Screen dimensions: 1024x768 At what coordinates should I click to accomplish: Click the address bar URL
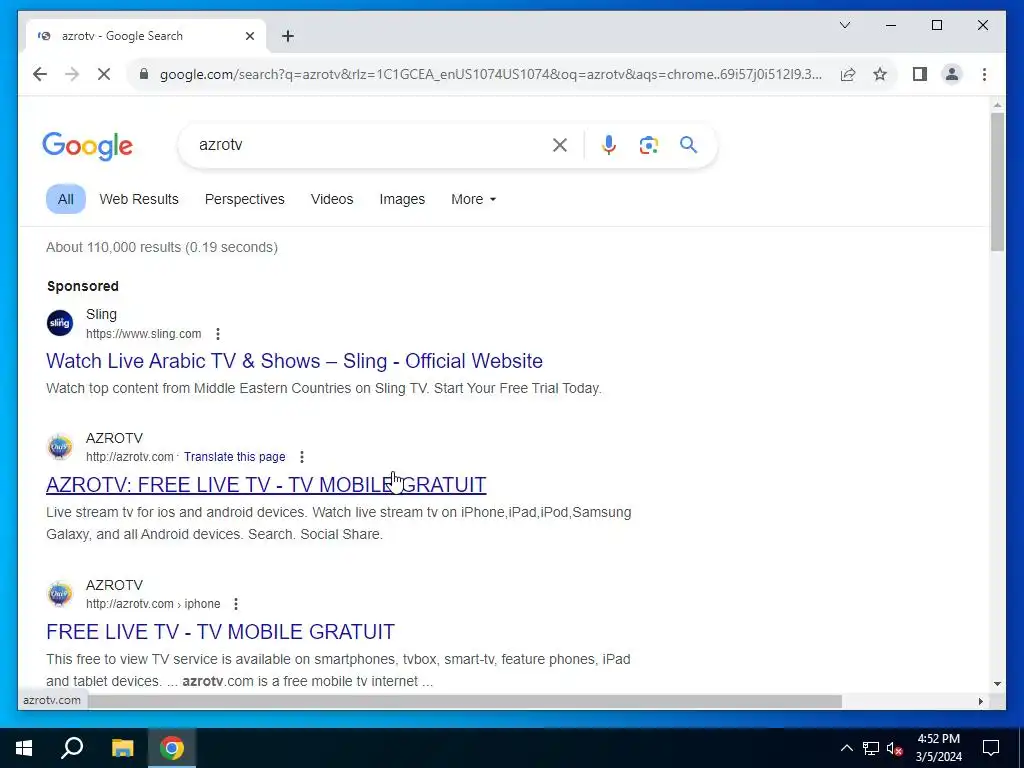(x=490, y=74)
